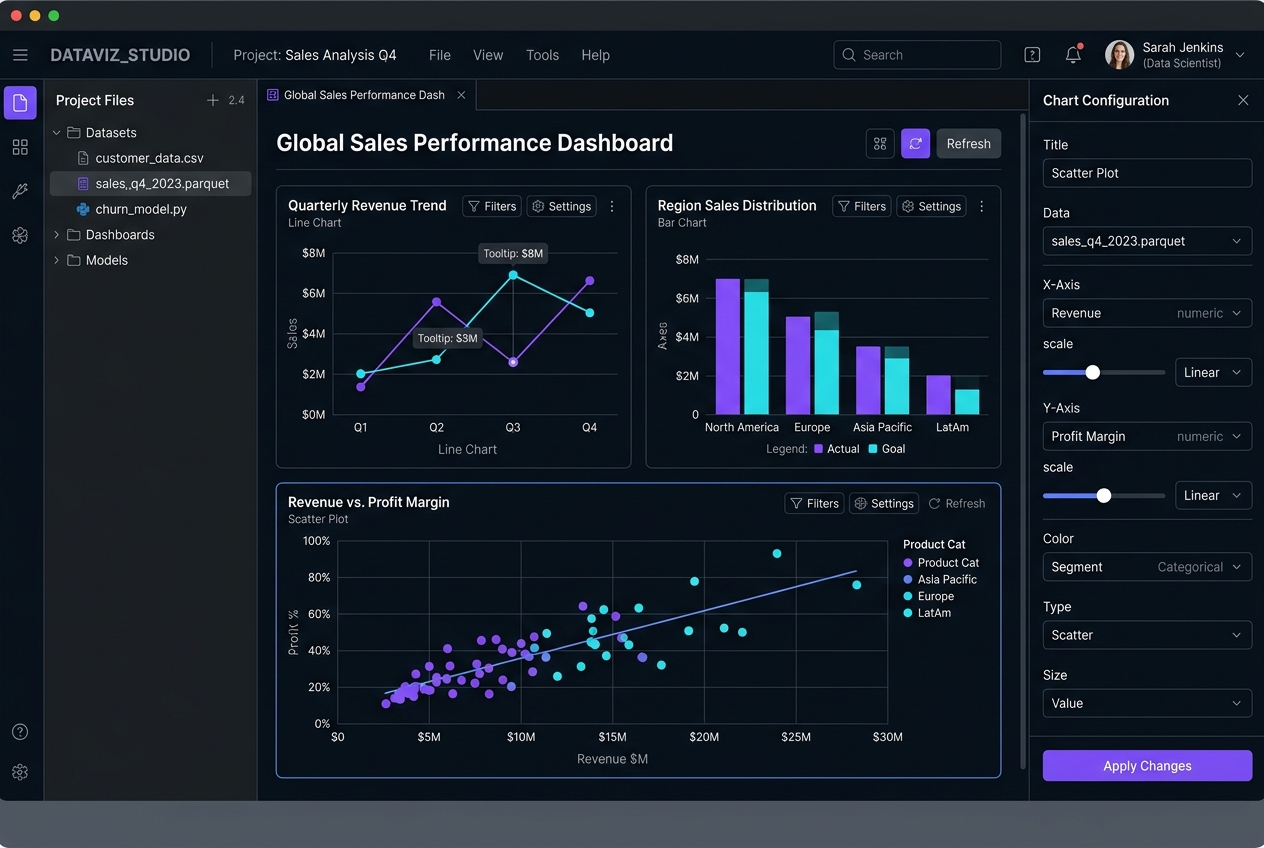Click the Datasets folder icon
This screenshot has width=1264, height=848.
[x=73, y=132]
